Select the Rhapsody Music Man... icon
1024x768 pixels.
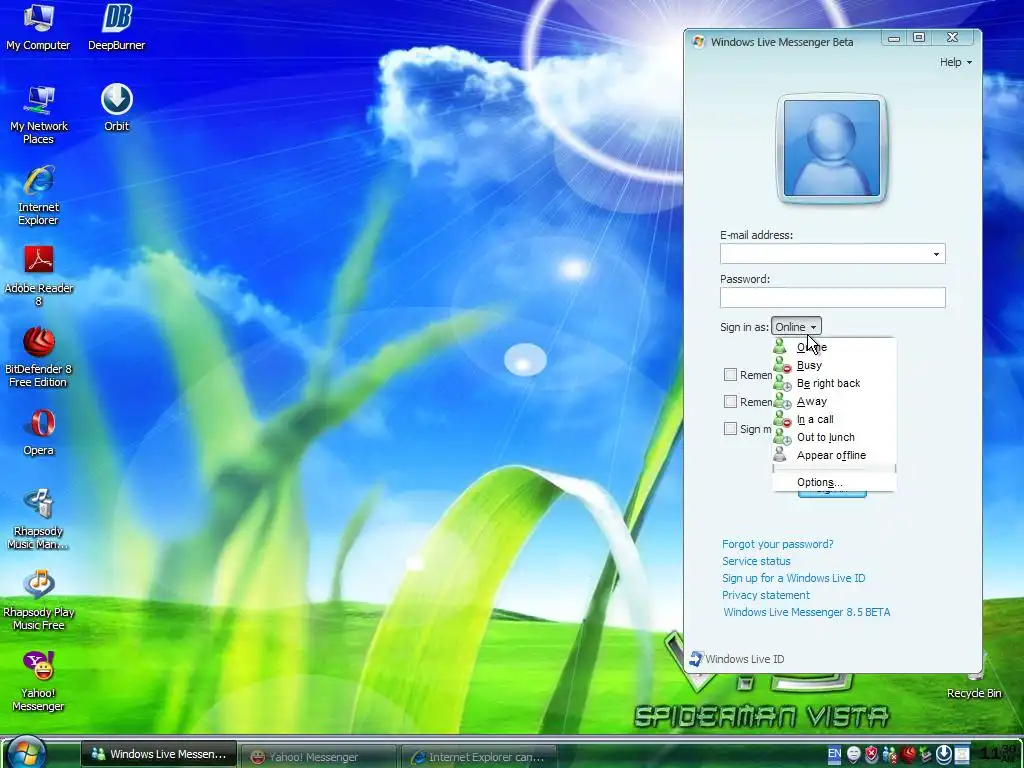[x=38, y=520]
